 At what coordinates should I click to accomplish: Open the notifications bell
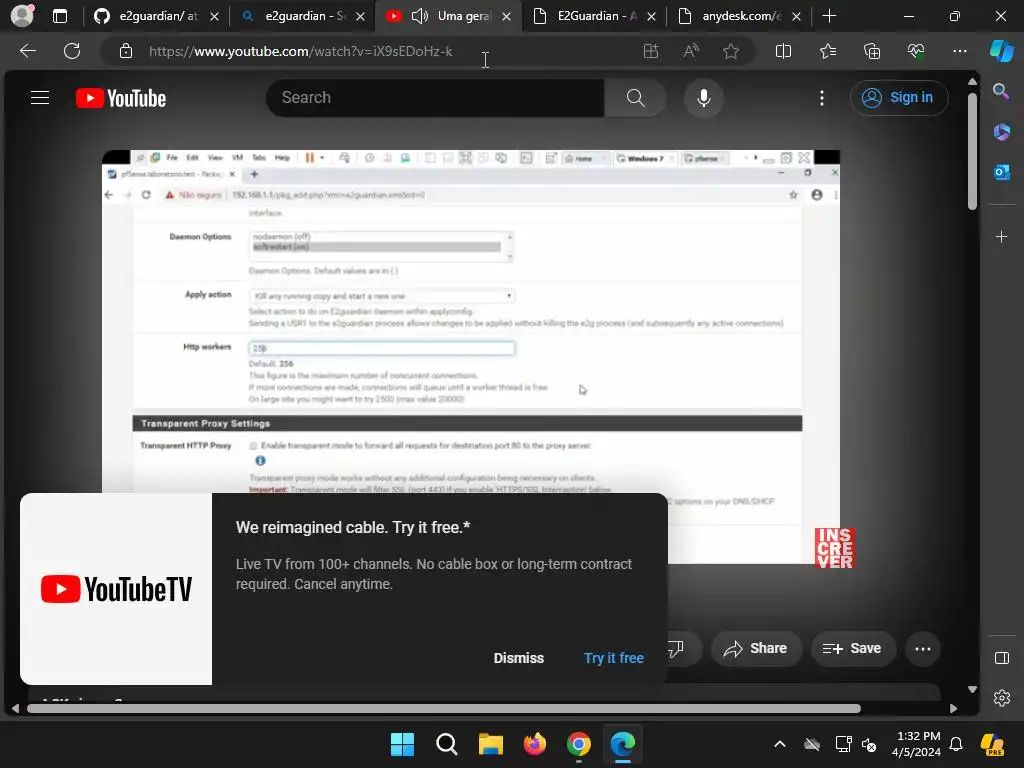(x=956, y=744)
